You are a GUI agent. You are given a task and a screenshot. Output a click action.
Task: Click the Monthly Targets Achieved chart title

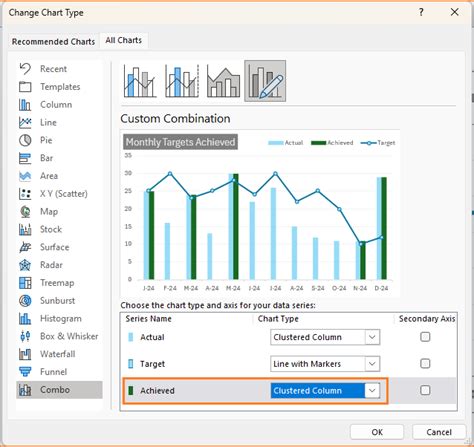pos(180,142)
